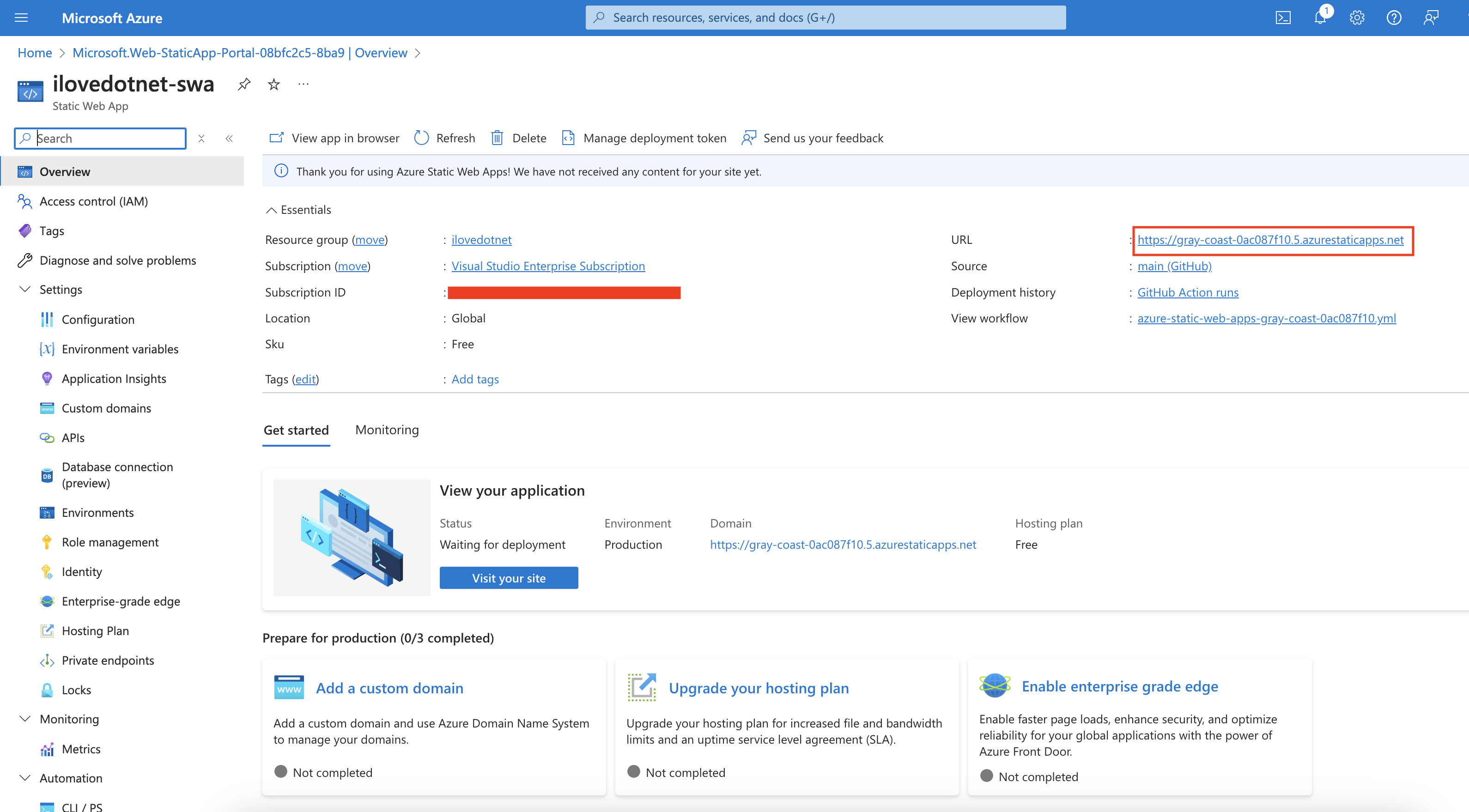Refresh the static web app overview
1469x812 pixels.
point(445,138)
